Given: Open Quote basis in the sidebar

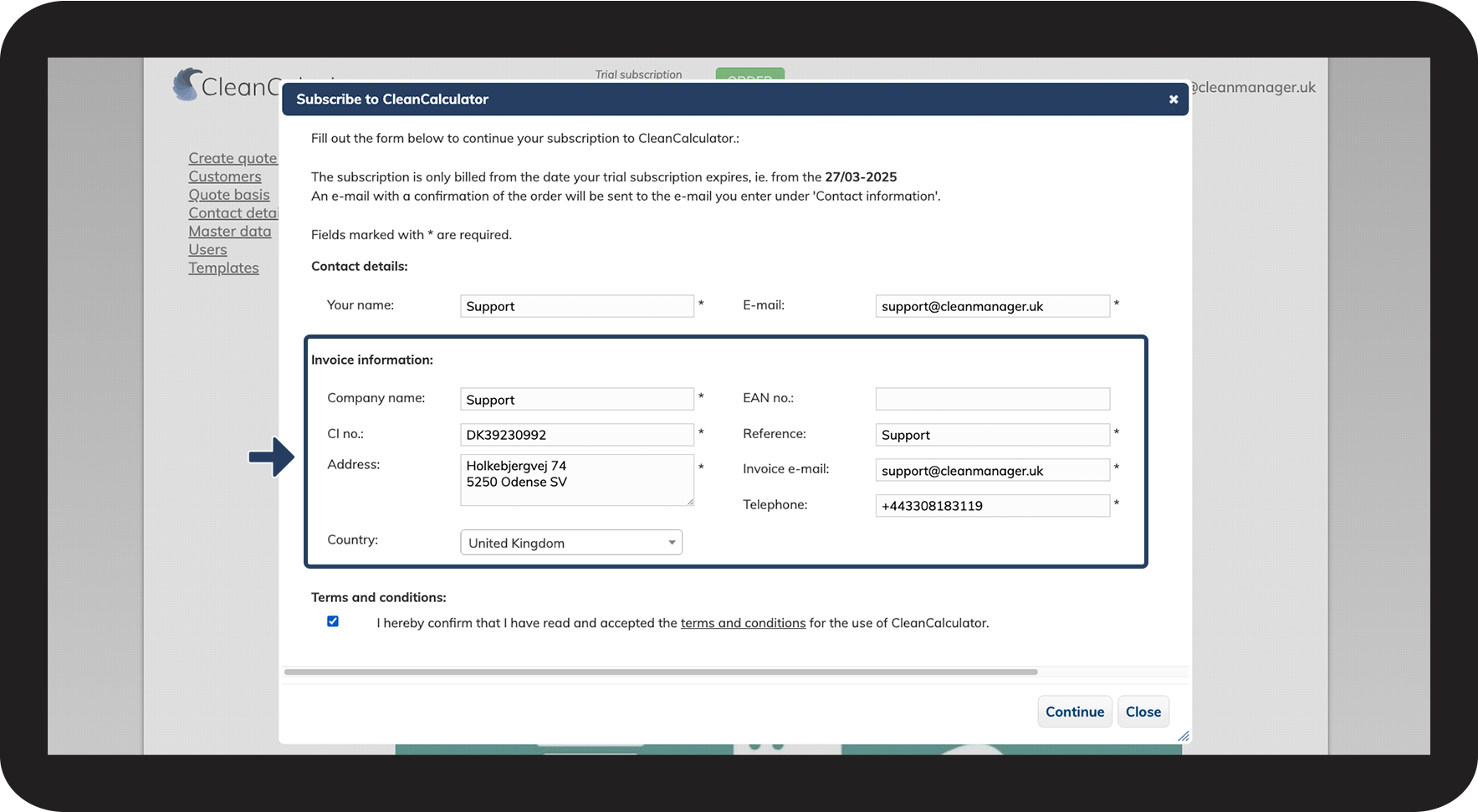Looking at the screenshot, I should pos(229,195).
